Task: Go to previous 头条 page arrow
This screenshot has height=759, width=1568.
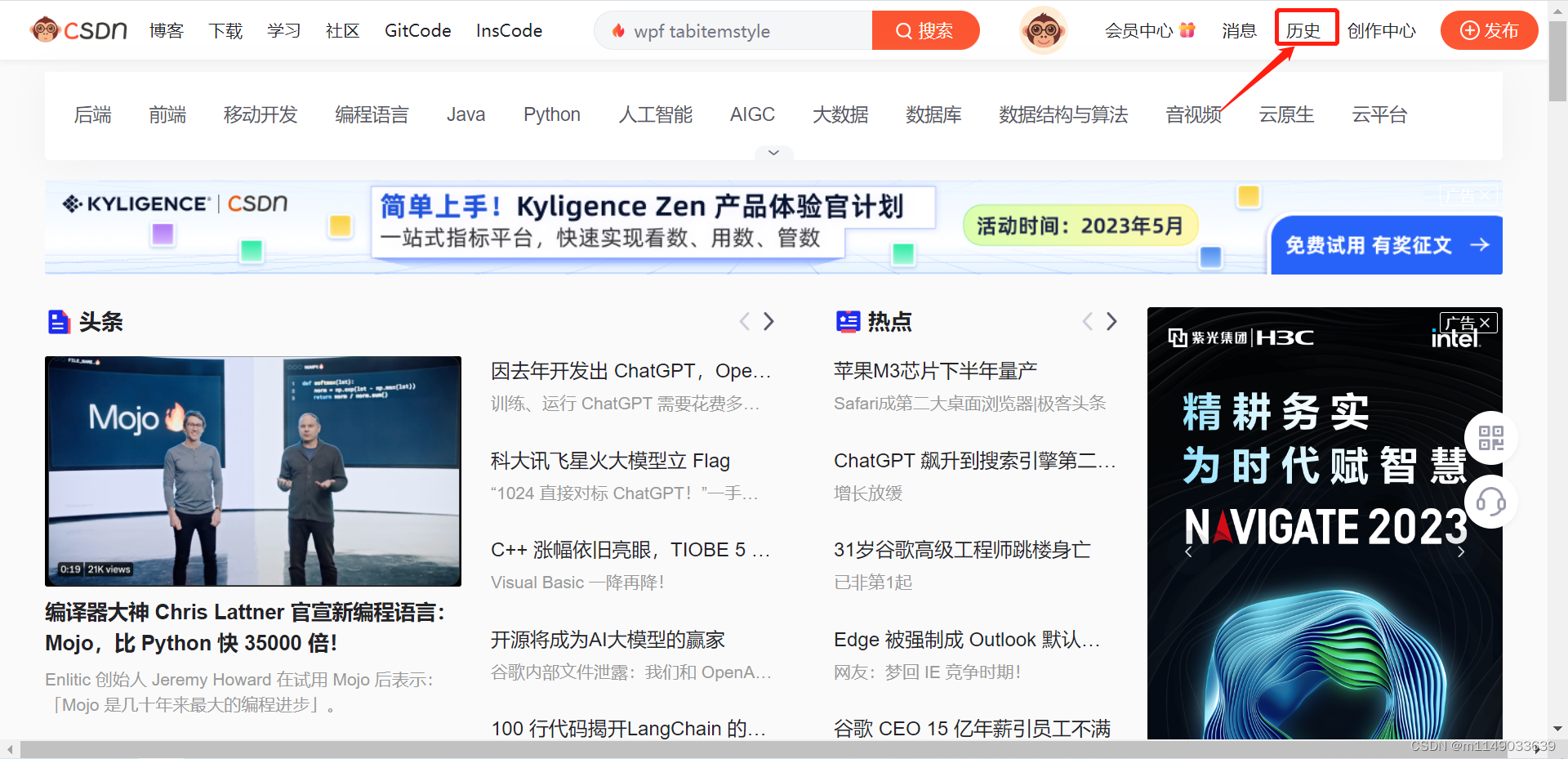Action: pyautogui.click(x=744, y=321)
